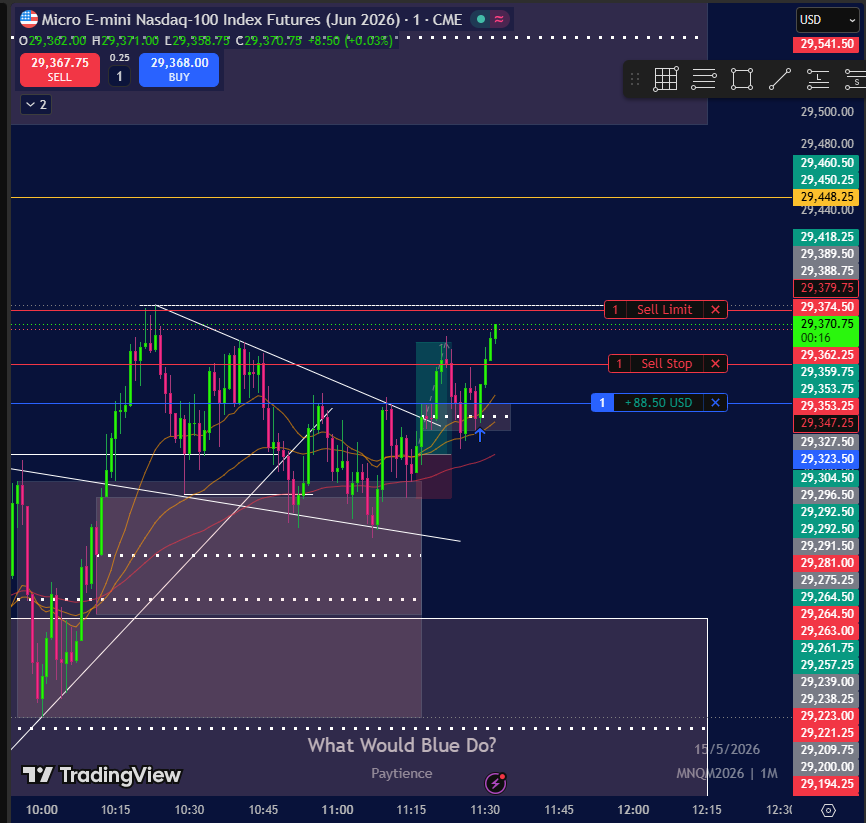Click the green 29,418.25 price label

[x=826, y=236]
